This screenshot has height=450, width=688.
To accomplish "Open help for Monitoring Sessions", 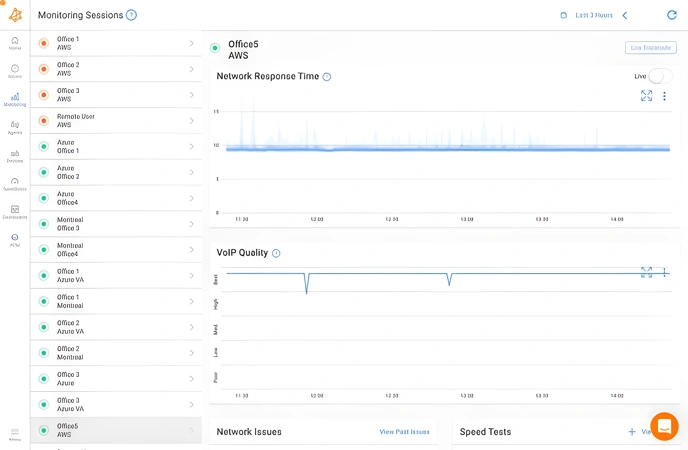I will pyautogui.click(x=131, y=15).
